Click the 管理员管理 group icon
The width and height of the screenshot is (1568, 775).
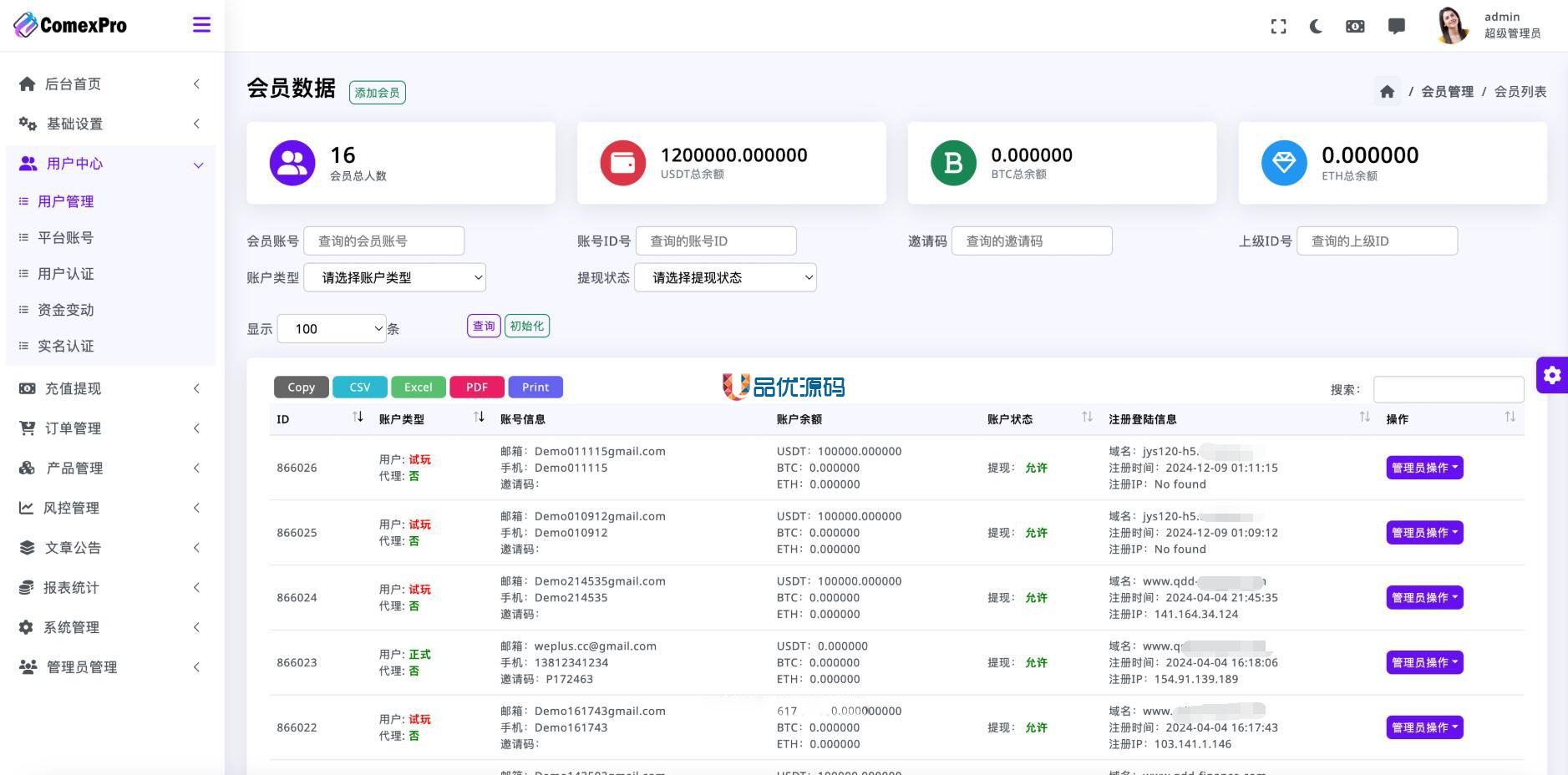(x=28, y=667)
